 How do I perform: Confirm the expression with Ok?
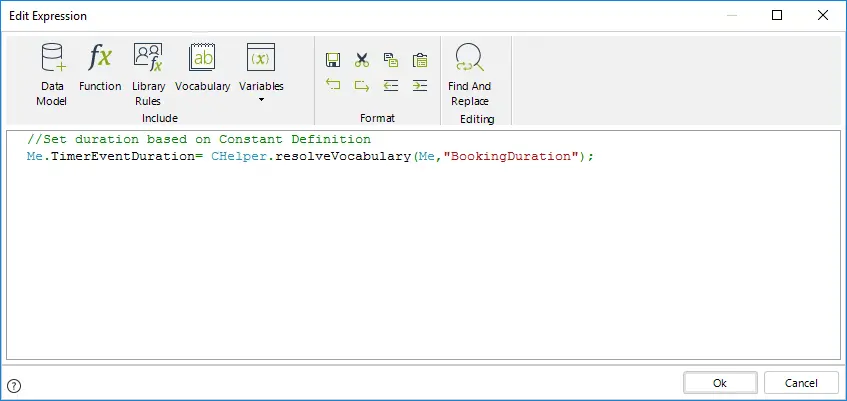tap(720, 383)
